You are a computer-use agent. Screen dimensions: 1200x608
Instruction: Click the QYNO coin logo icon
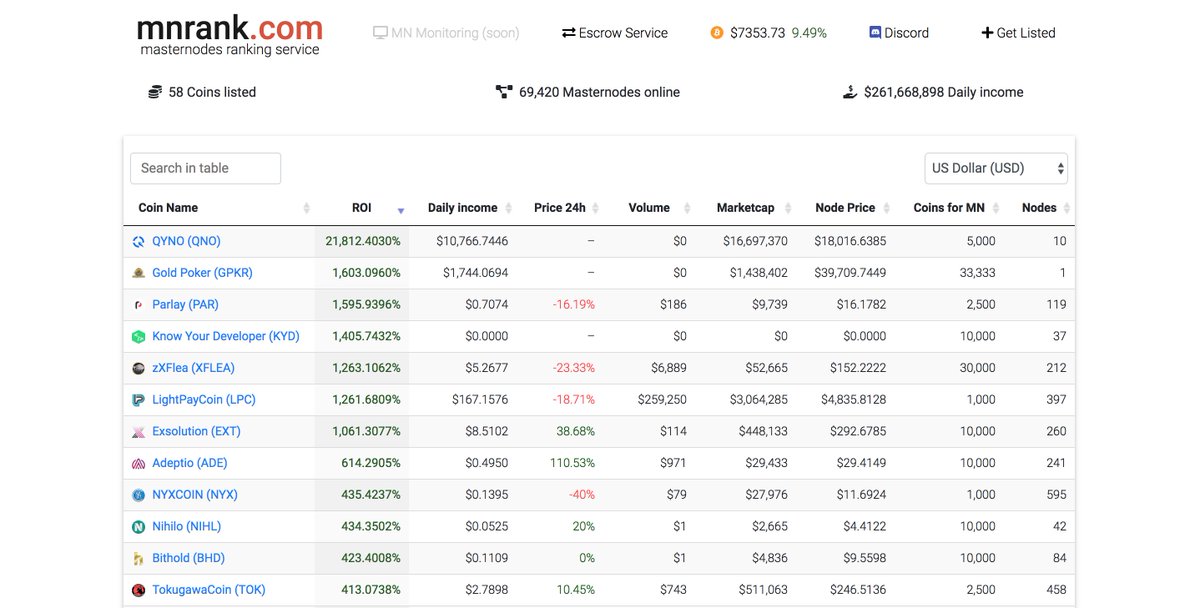click(139, 241)
